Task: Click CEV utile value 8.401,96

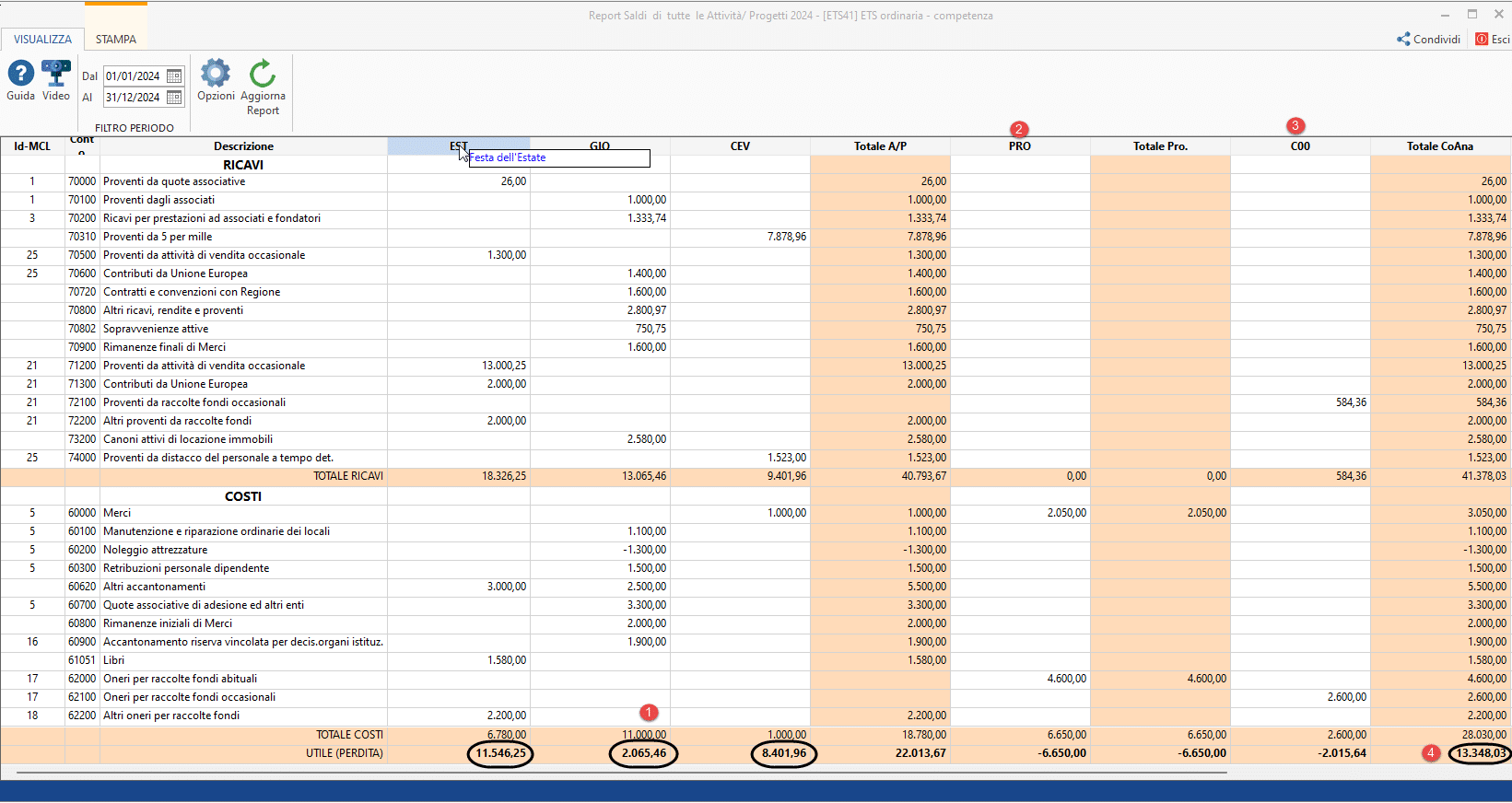Action: (x=784, y=753)
